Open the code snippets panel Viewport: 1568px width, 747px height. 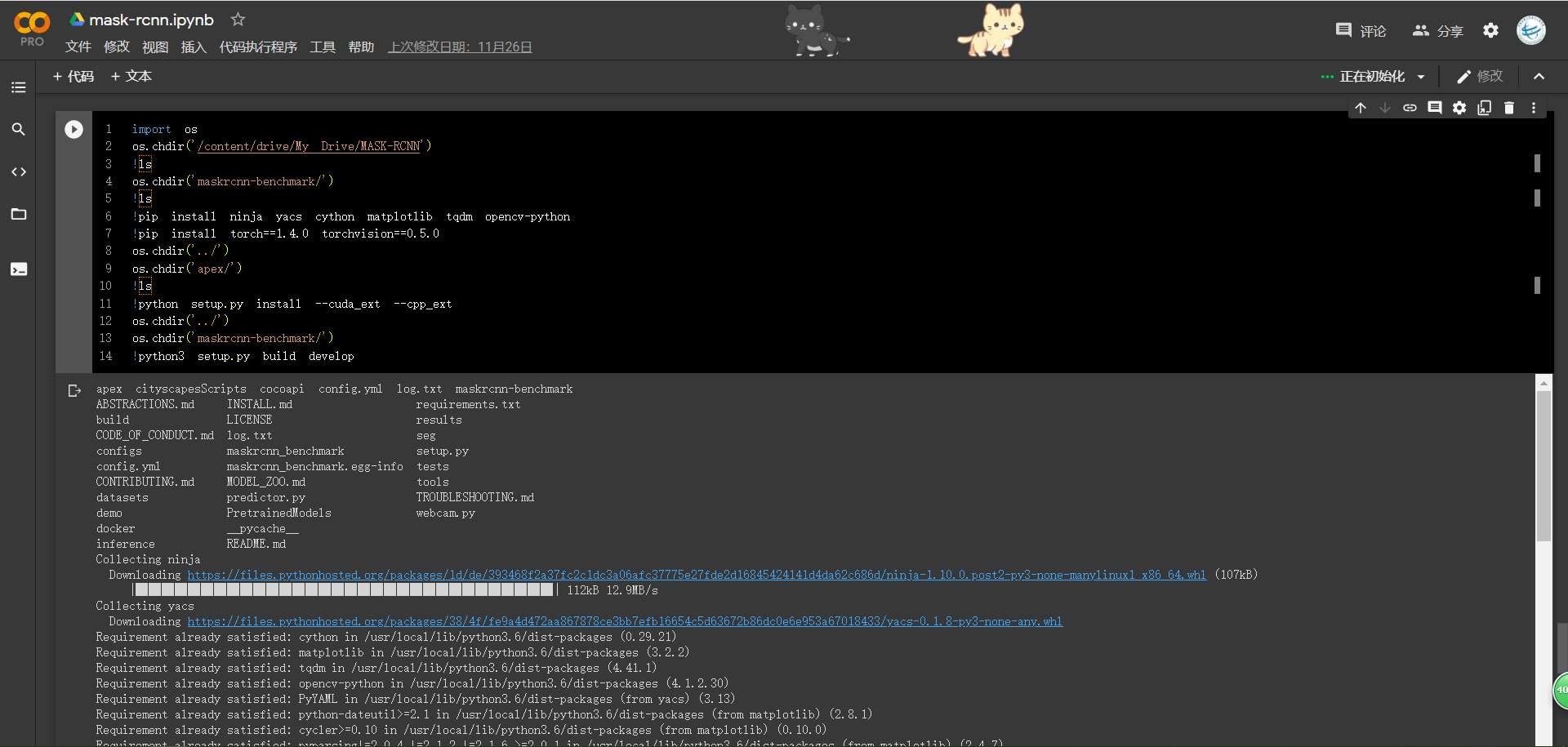pyautogui.click(x=19, y=171)
